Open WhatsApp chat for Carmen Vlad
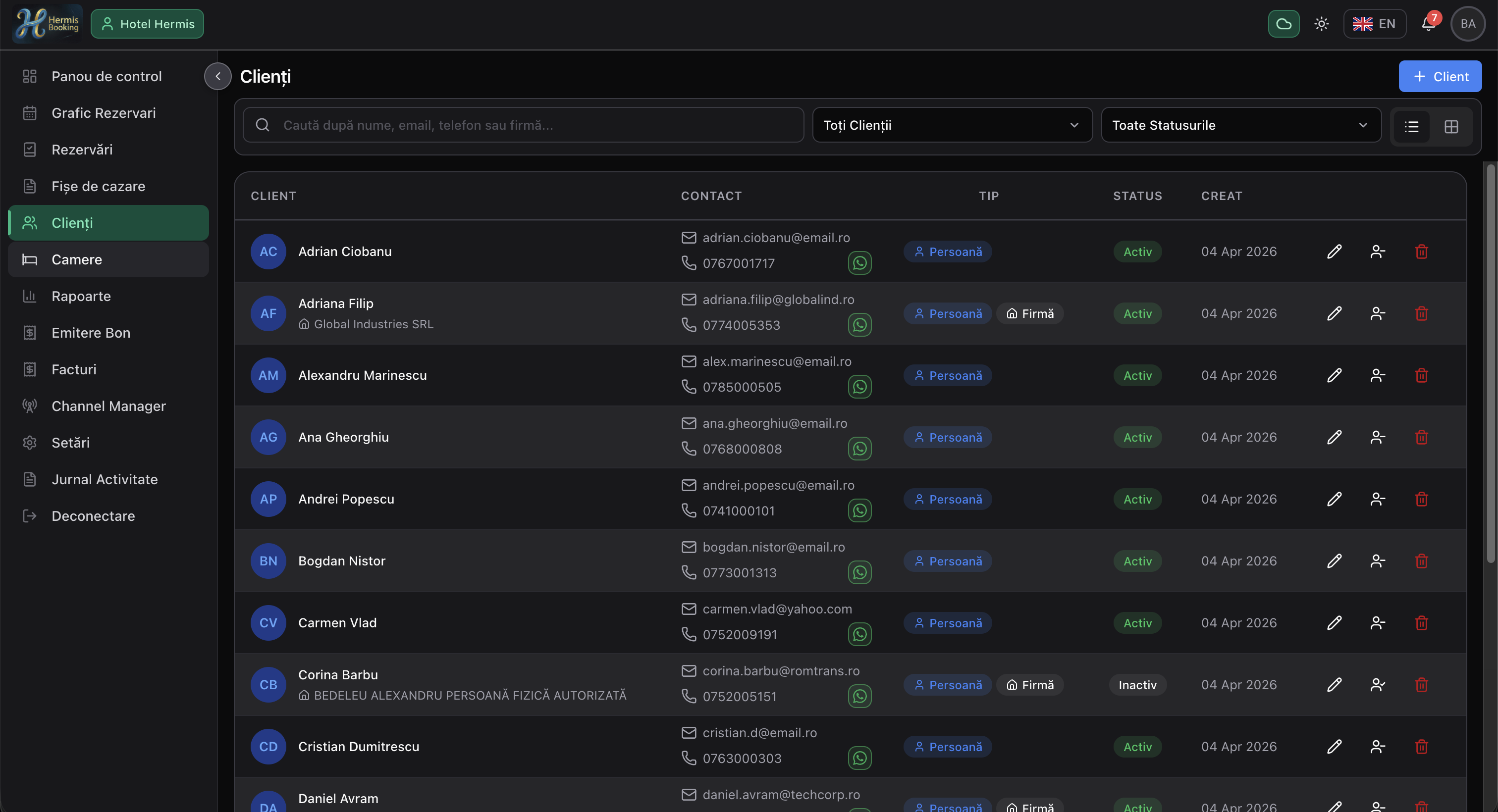This screenshot has height=812, width=1498. [860, 634]
